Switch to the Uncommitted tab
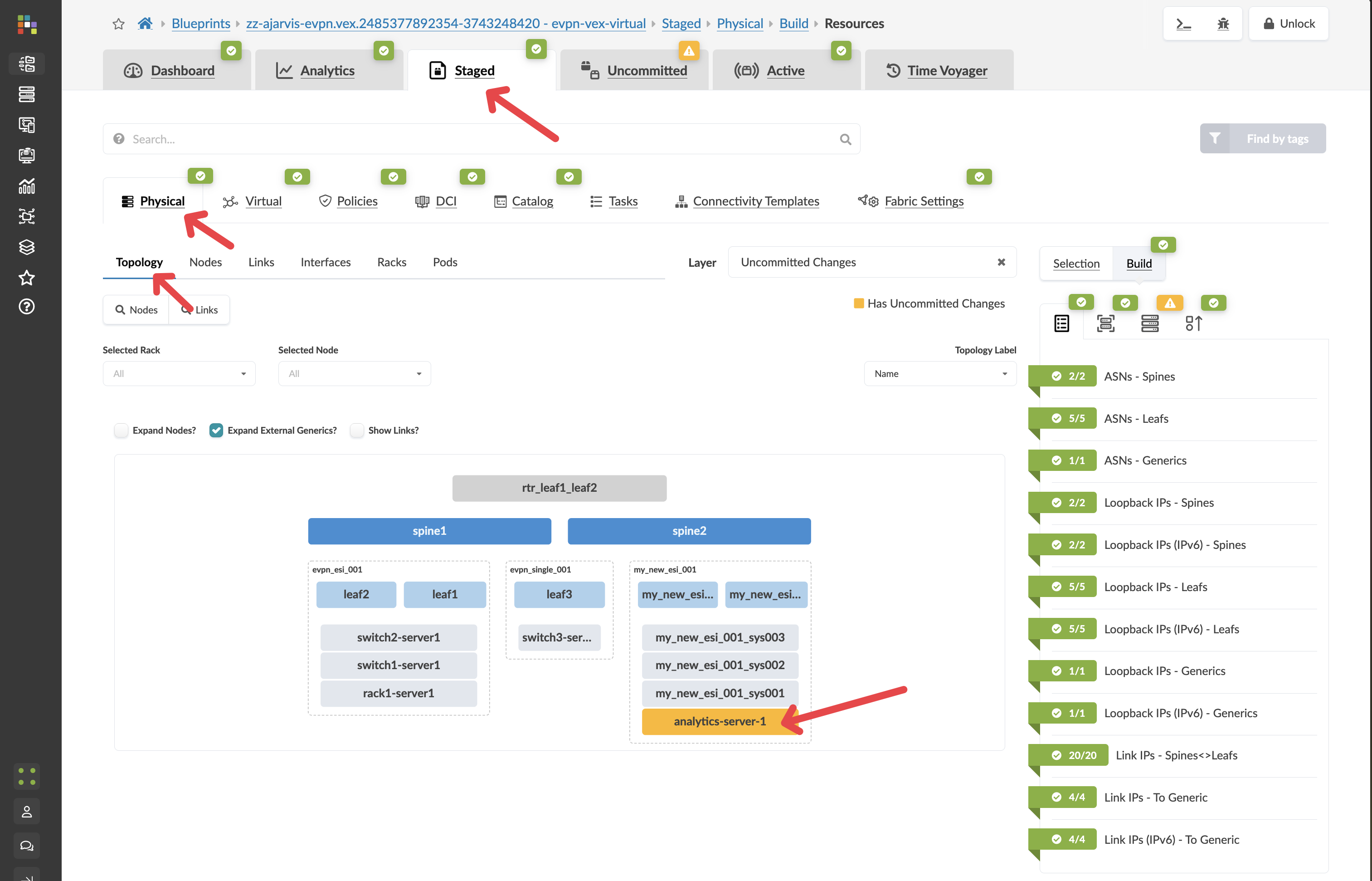 647,70
